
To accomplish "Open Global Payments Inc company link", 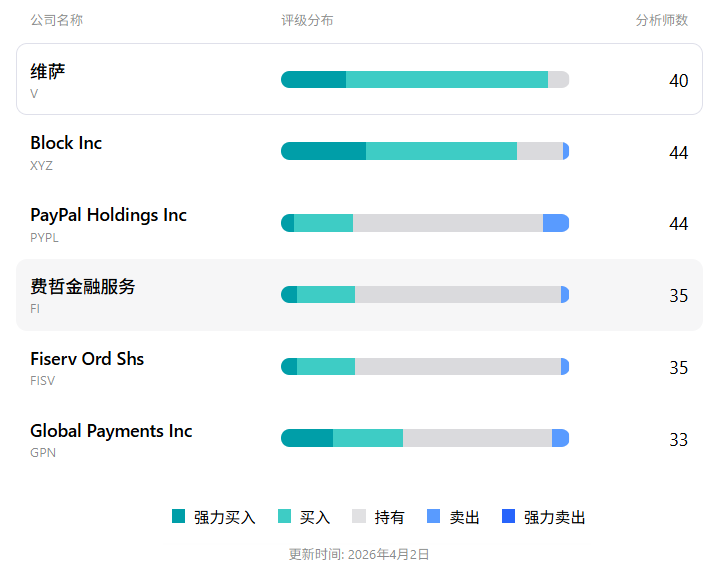I will click(111, 431).
